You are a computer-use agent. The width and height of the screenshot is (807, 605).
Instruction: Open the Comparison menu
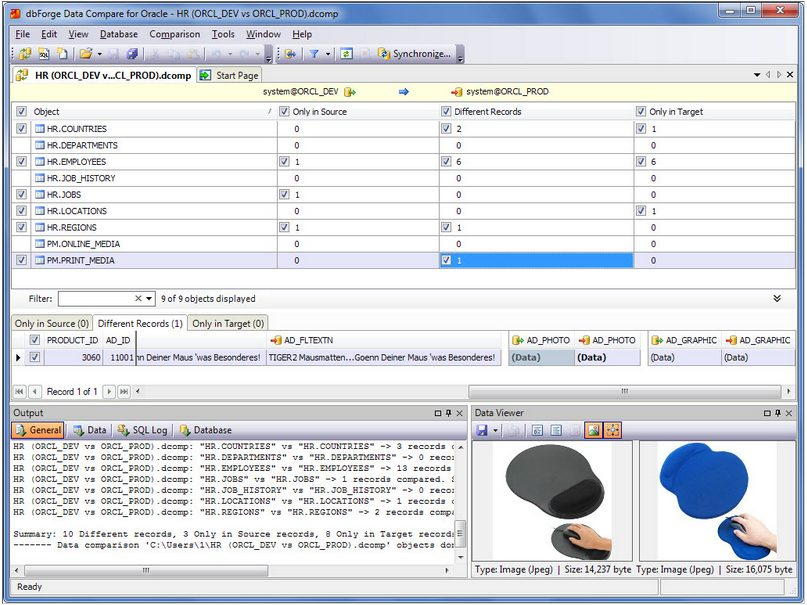coord(174,34)
